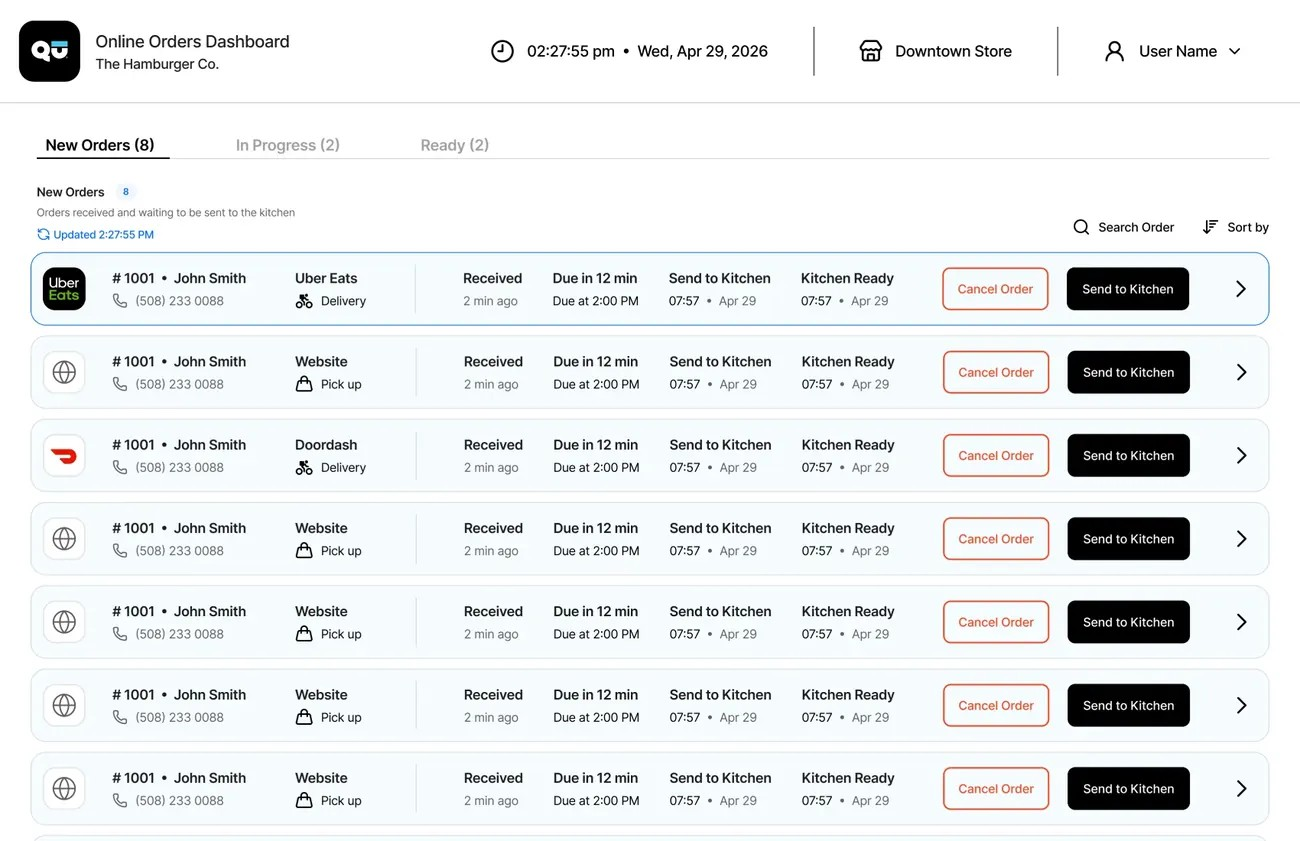The height and width of the screenshot is (841, 1300).
Task: Click the phone icon in the Doordash order row
Action: point(120,467)
